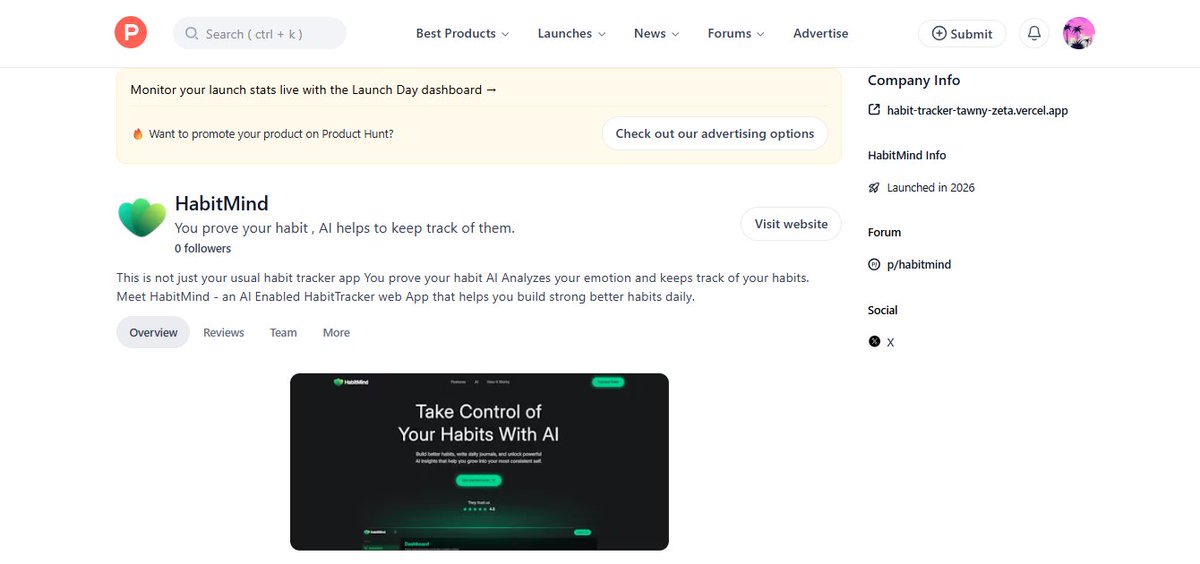Click the Forum section heading
This screenshot has height=564, width=1200.
884,232
